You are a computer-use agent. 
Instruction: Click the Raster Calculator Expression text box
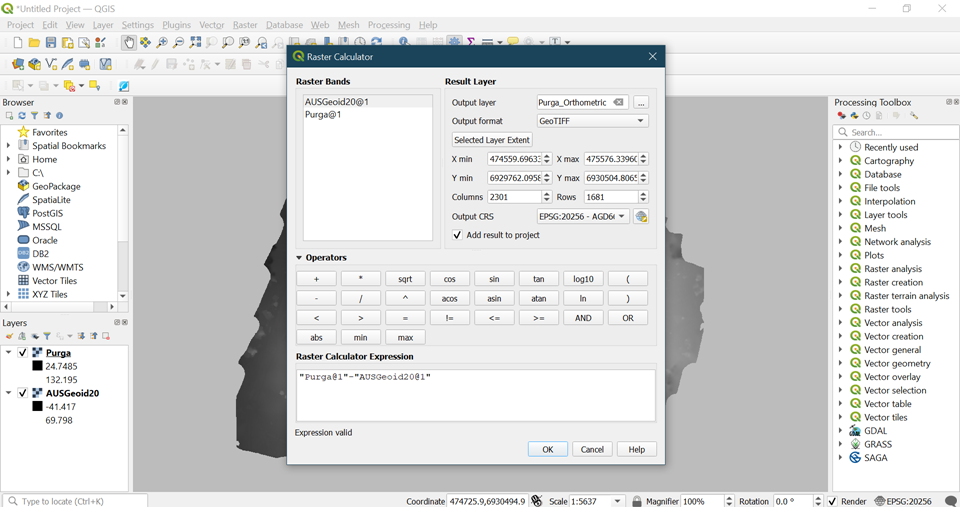pyautogui.click(x=475, y=395)
